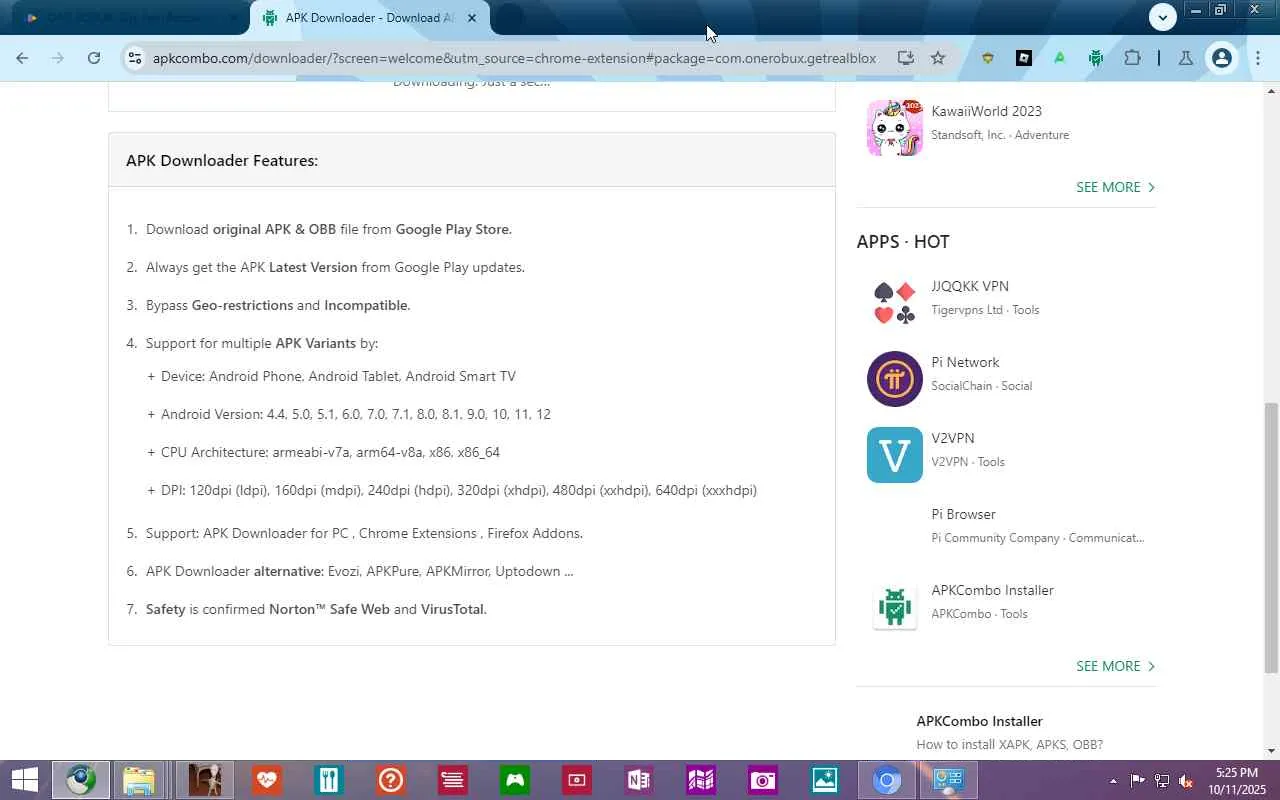View site information for apkcombo.com
The width and height of the screenshot is (1280, 800).
click(134, 58)
